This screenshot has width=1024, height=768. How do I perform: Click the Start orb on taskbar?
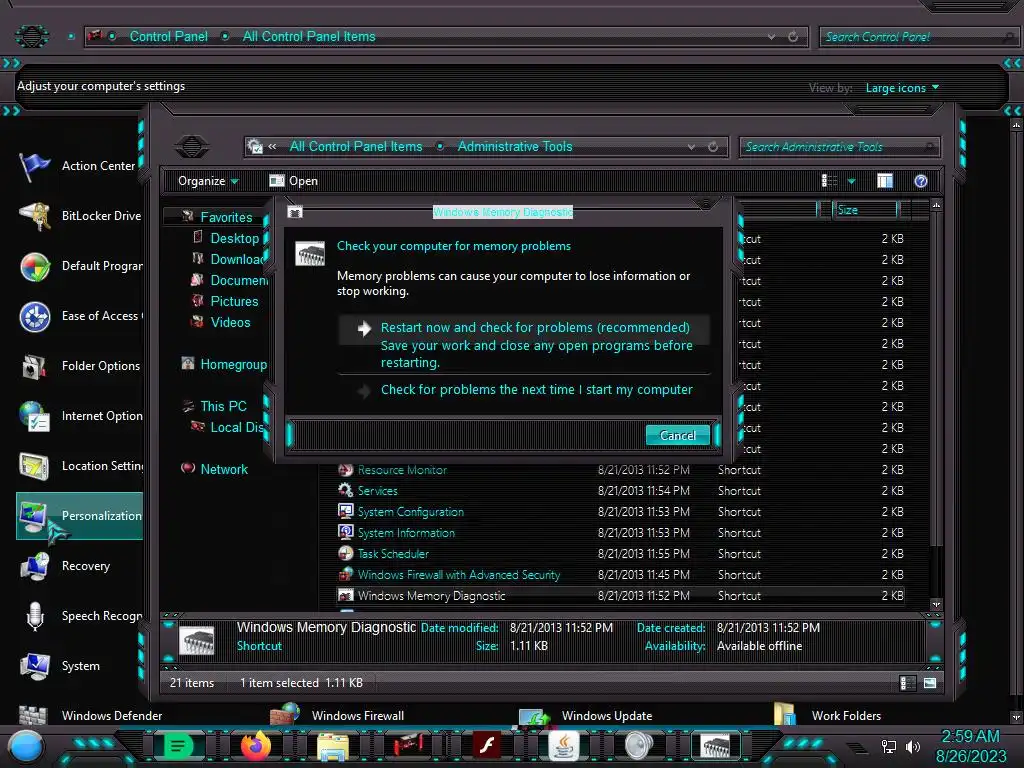click(26, 746)
